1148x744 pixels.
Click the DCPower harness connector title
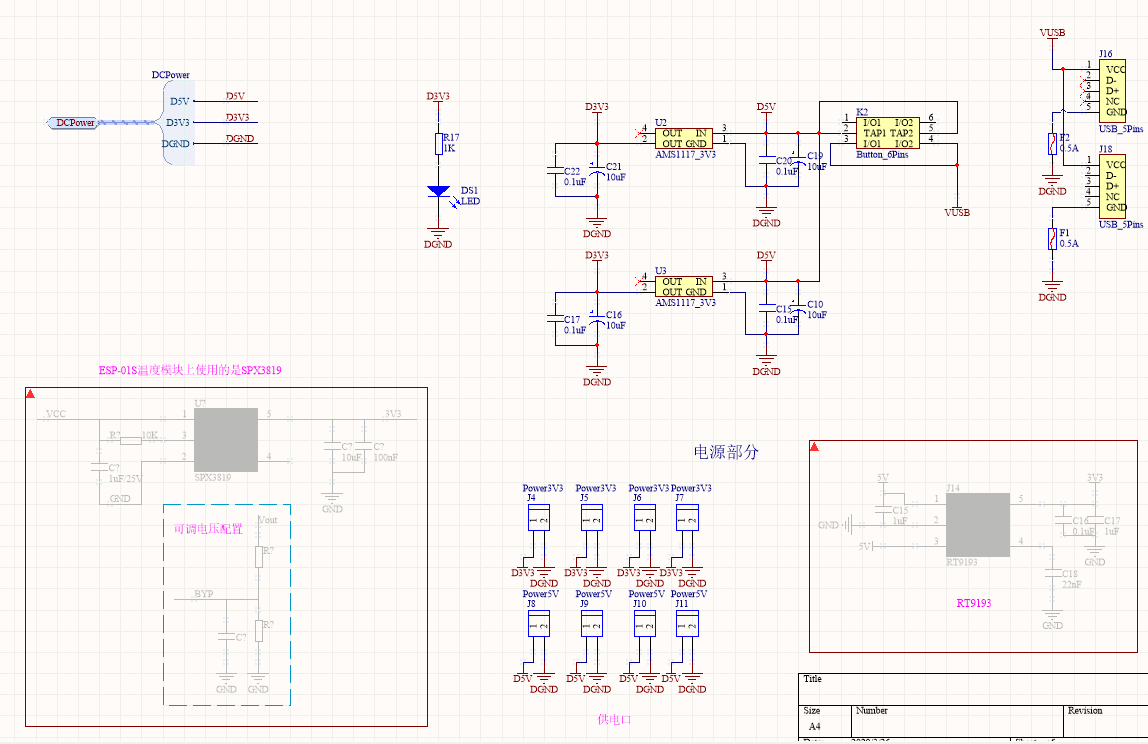171,75
